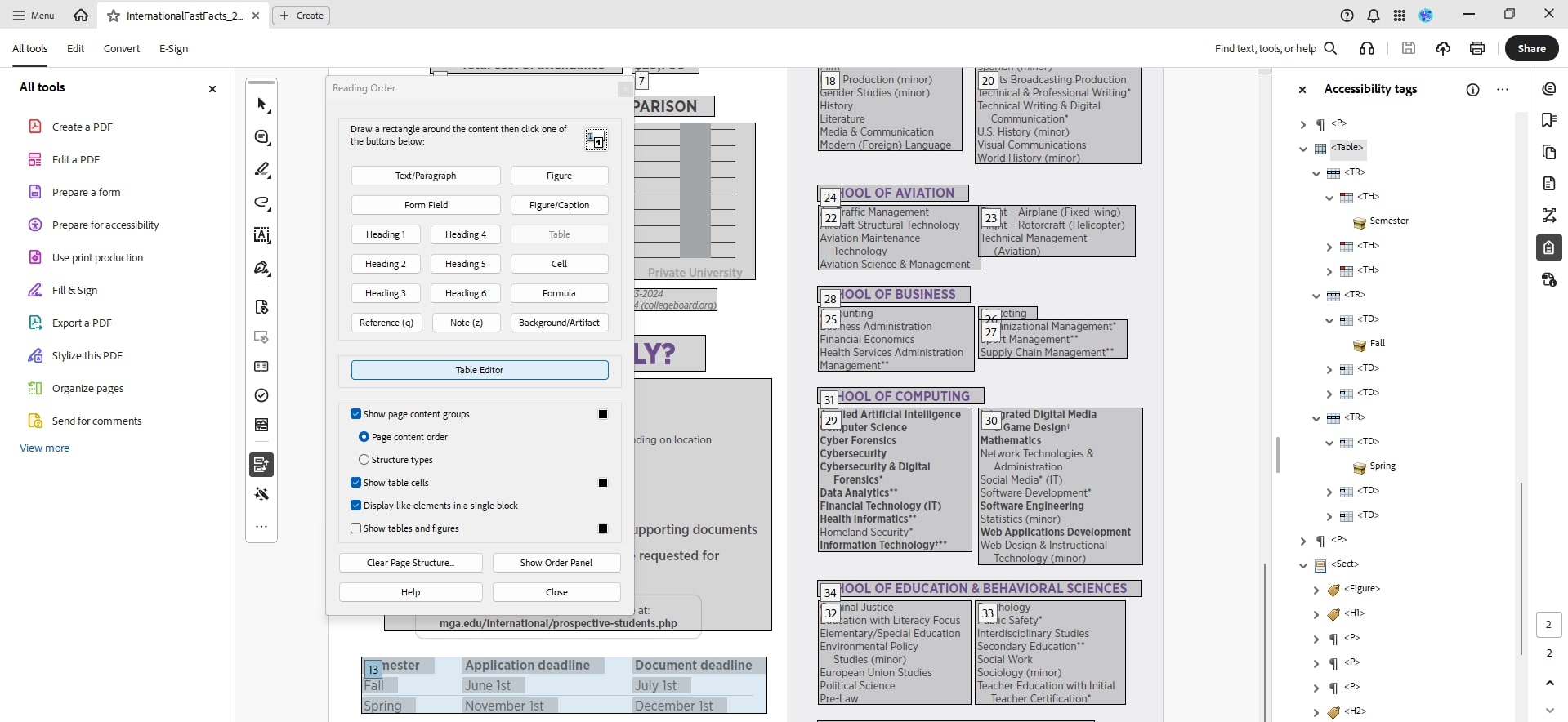Collapse the Table tag in the tree
The height and width of the screenshot is (722, 1568).
coord(1303,149)
